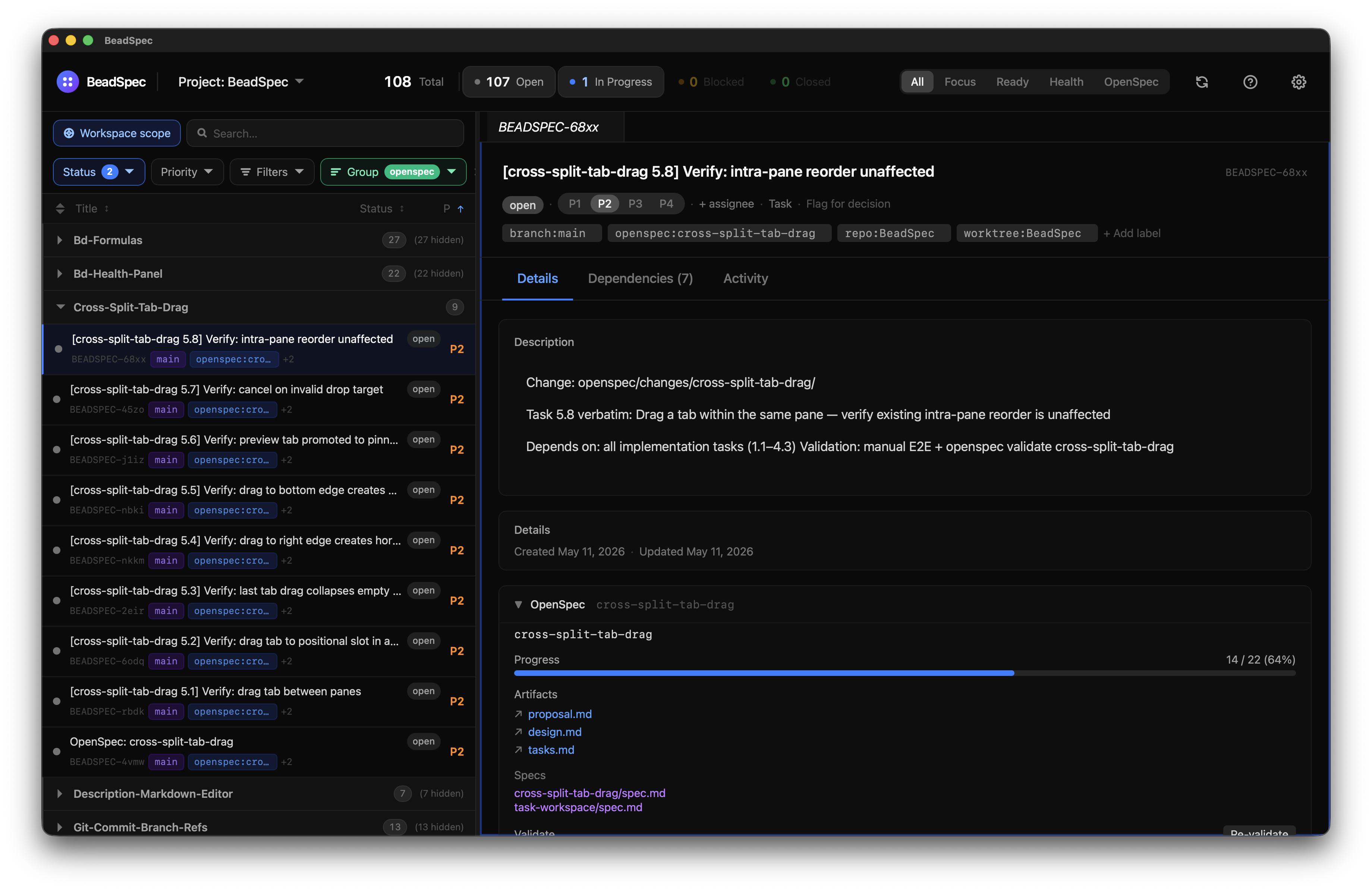Open the Group openspec dropdown
The width and height of the screenshot is (1372, 891).
click(394, 172)
